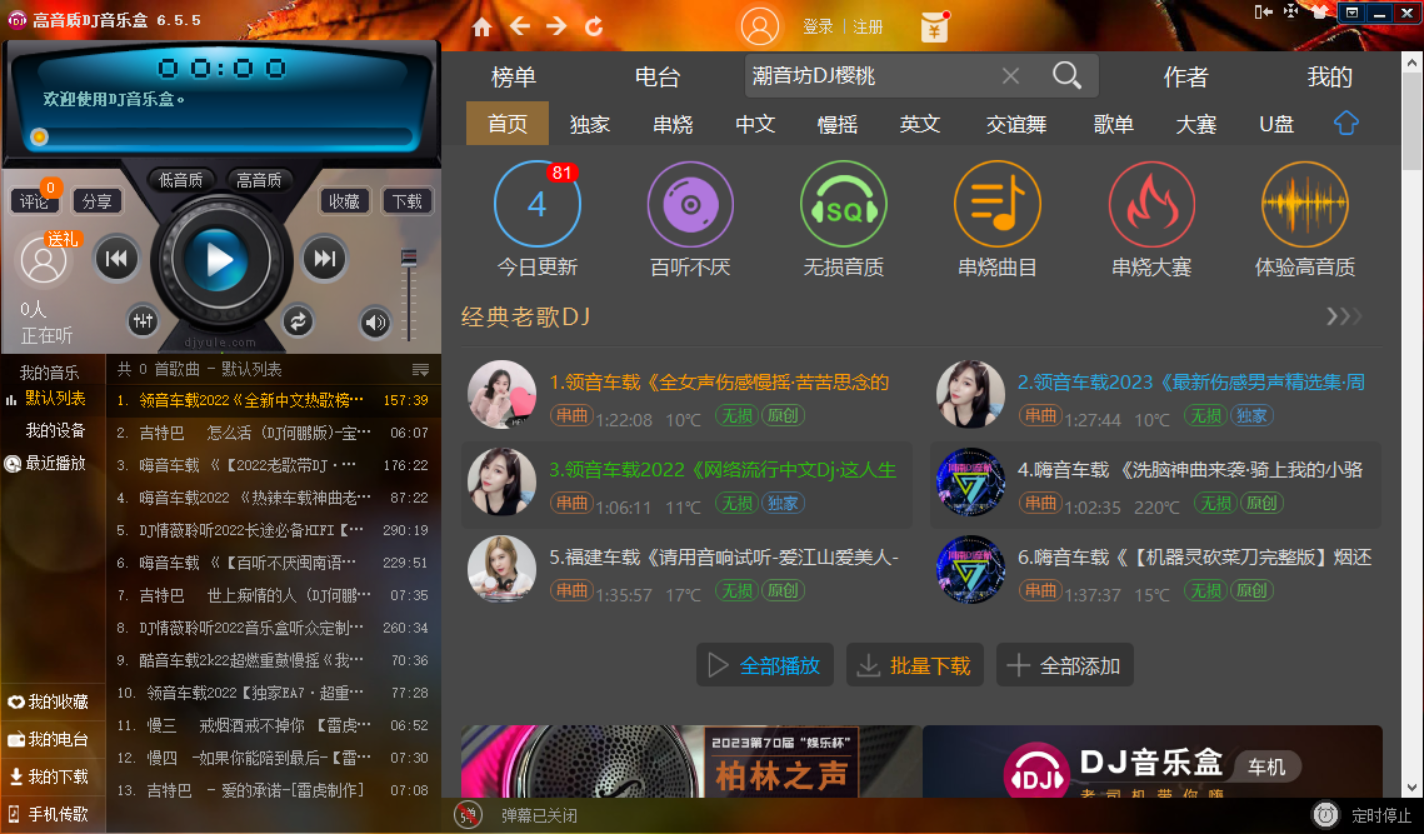The width and height of the screenshot is (1424, 834).
Task: Open 最近播放 recent plays
Action: [x=56, y=463]
